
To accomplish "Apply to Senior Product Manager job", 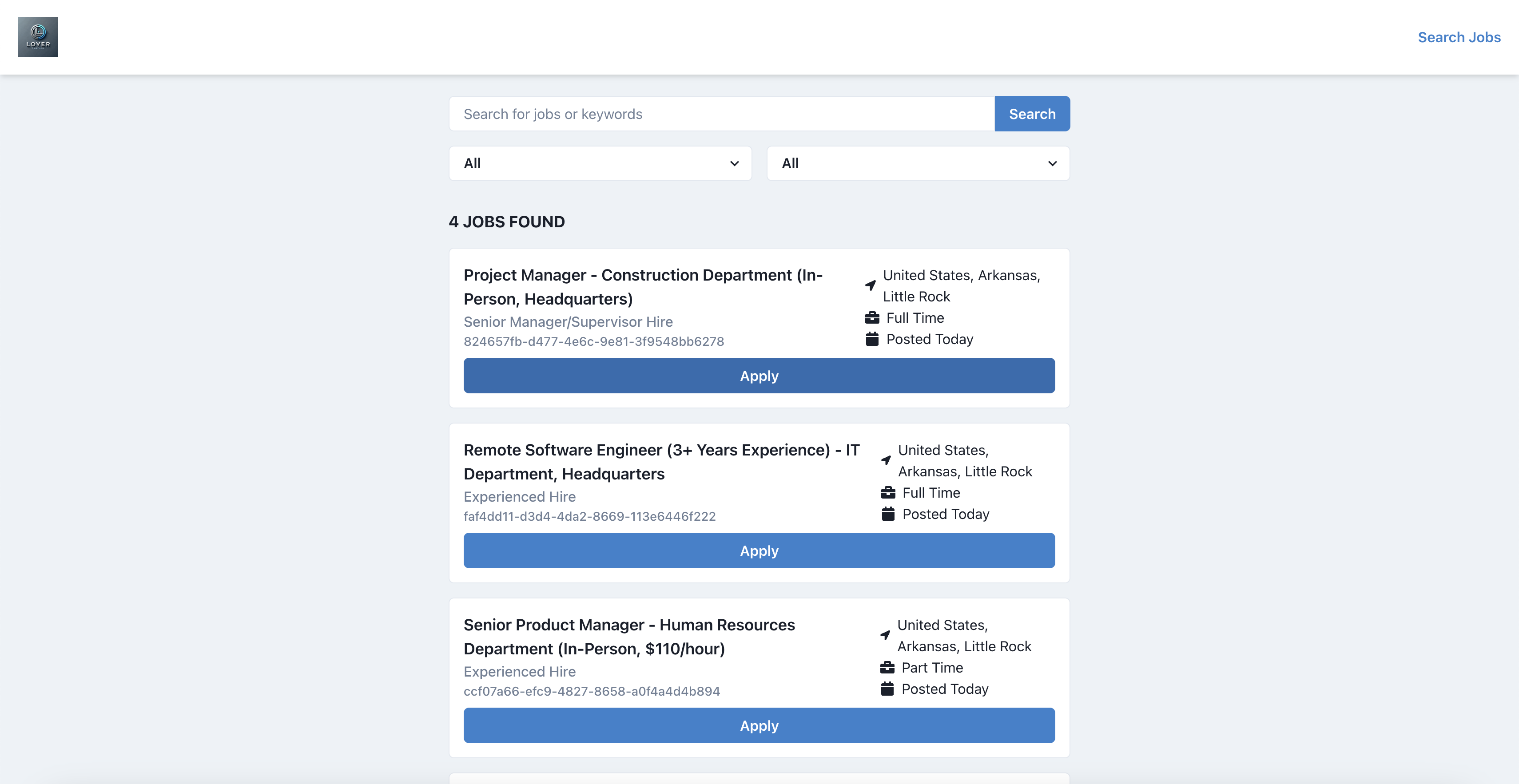I will click(x=759, y=726).
